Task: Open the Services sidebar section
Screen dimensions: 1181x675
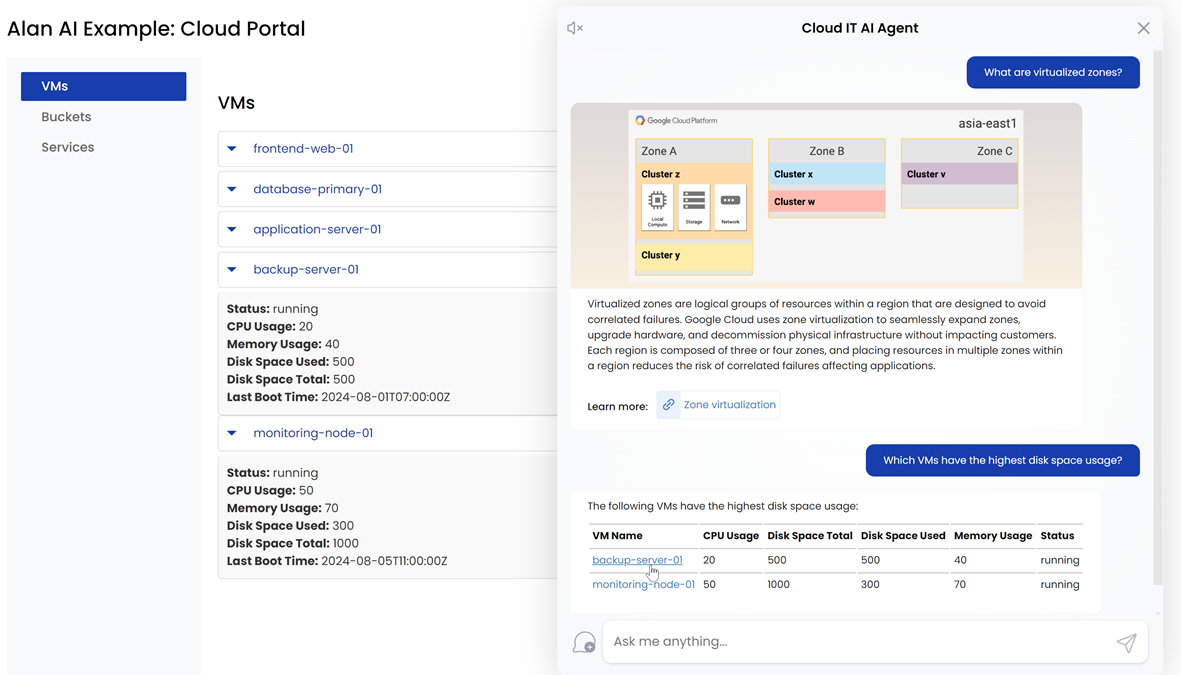Action: (x=68, y=147)
